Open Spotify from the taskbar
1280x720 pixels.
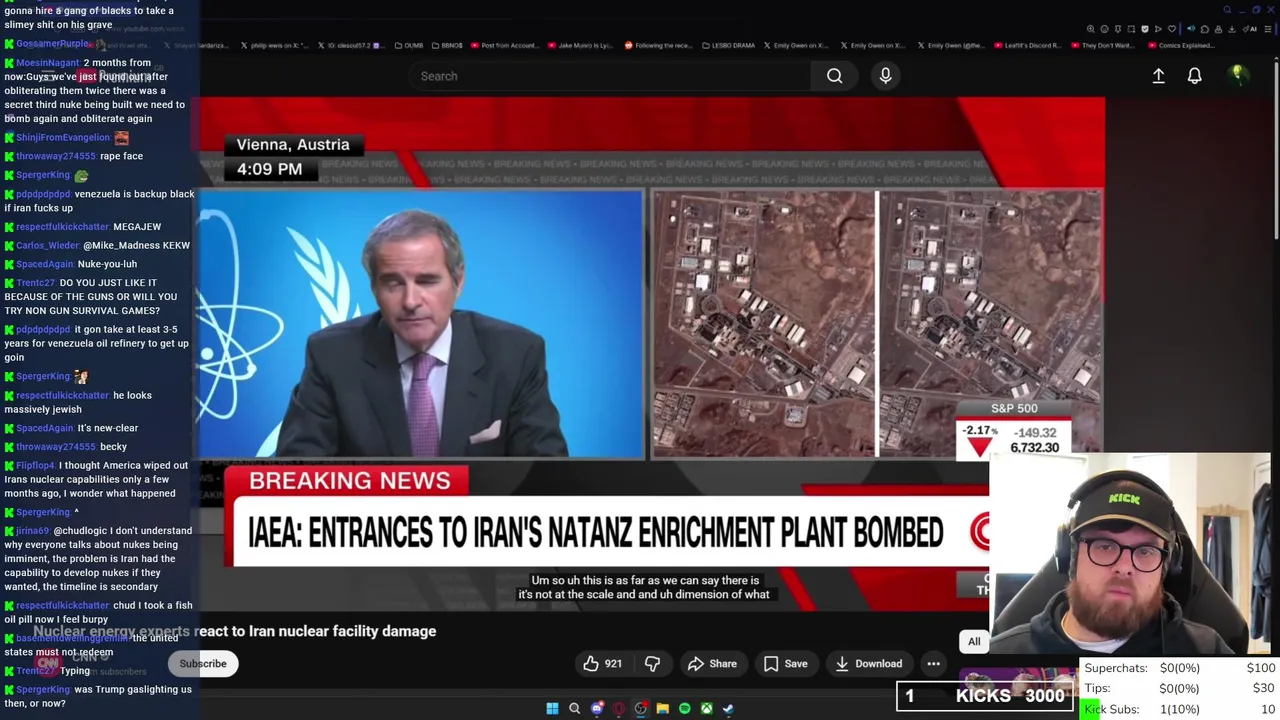coord(684,709)
